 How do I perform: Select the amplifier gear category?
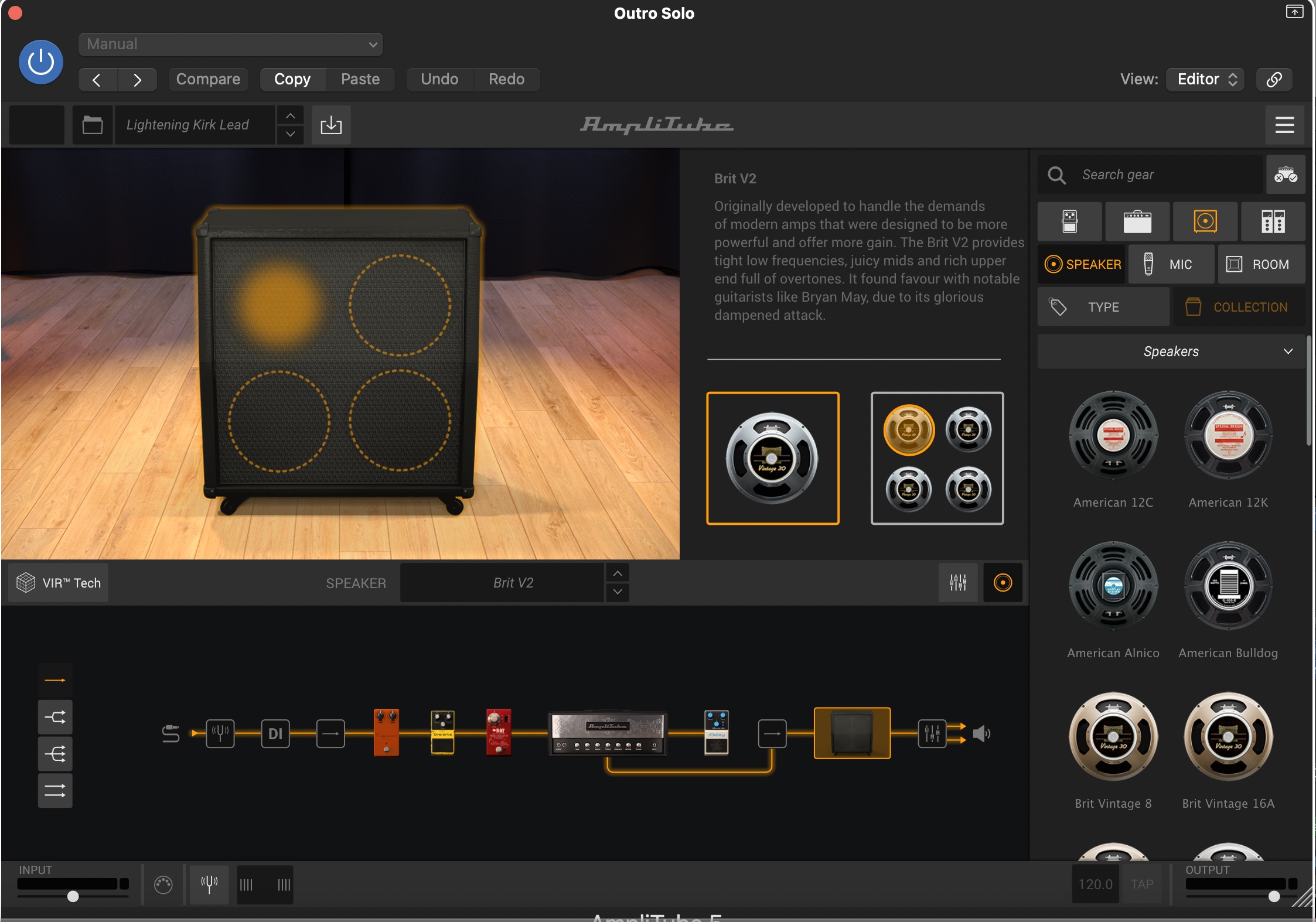(x=1137, y=221)
